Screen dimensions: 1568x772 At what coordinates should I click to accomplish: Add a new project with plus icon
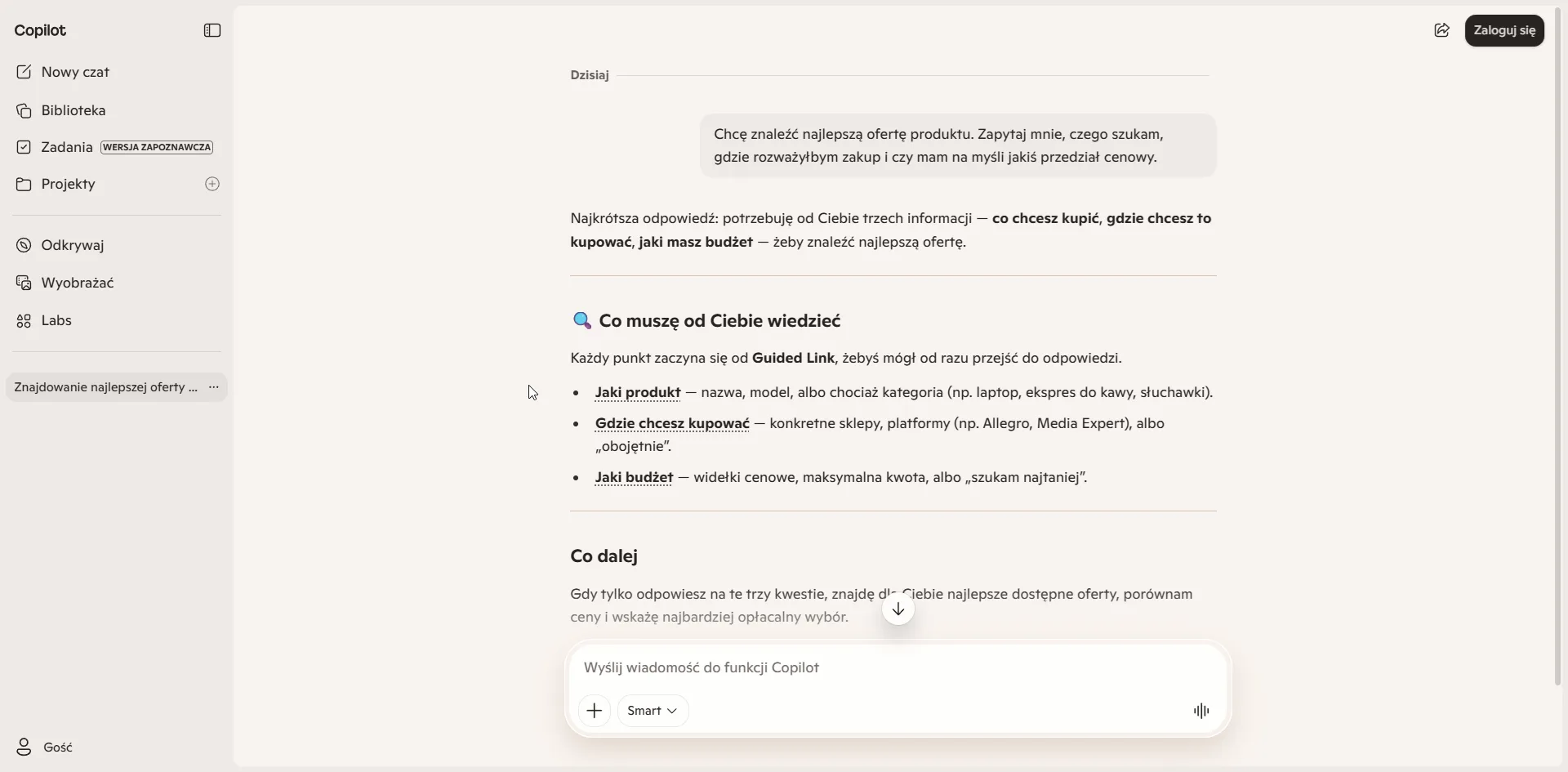coord(212,184)
